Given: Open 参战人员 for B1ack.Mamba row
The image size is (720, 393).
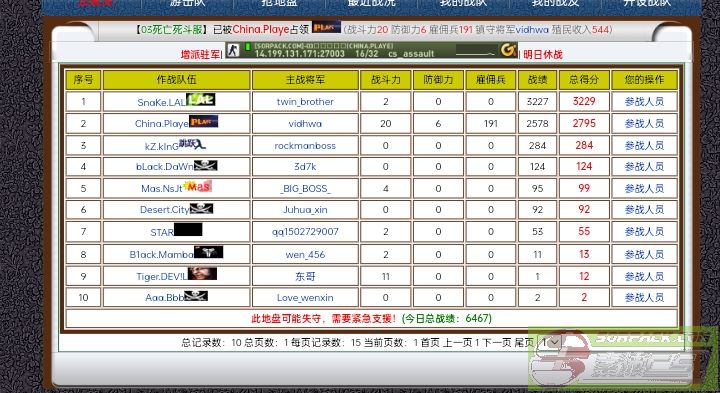Looking at the screenshot, I should tap(644, 254).
